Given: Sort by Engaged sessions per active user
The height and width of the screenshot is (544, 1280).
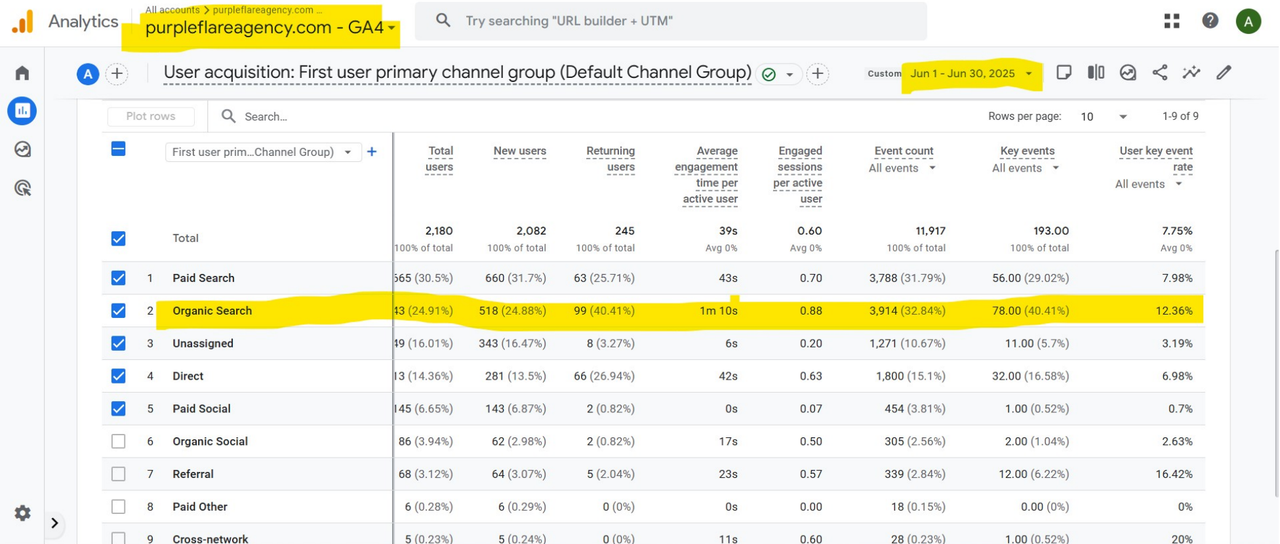Looking at the screenshot, I should (798, 175).
